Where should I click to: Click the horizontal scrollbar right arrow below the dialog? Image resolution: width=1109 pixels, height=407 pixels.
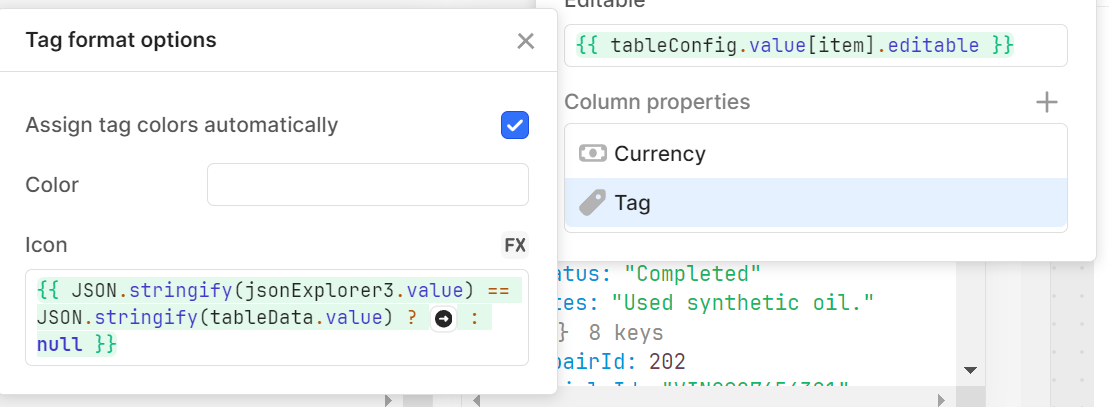point(388,401)
